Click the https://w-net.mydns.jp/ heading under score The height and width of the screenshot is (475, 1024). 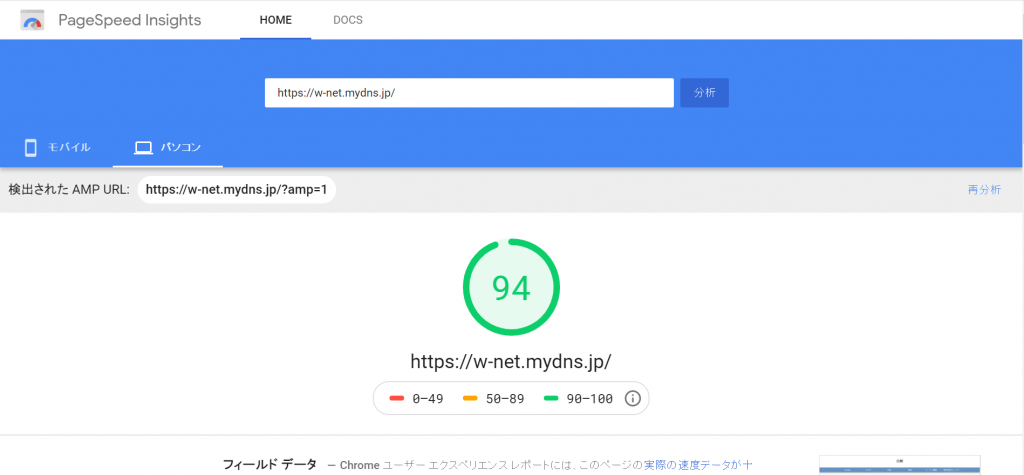coord(511,361)
